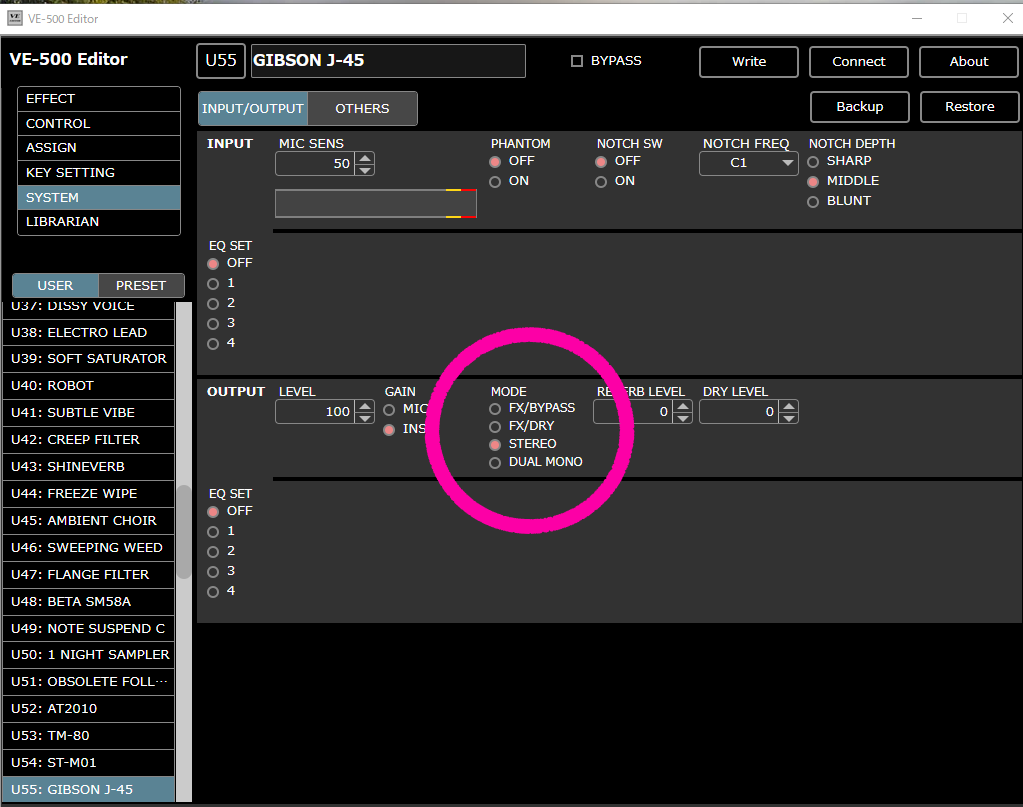
Task: Select output EQ SET option 4
Action: (213, 592)
